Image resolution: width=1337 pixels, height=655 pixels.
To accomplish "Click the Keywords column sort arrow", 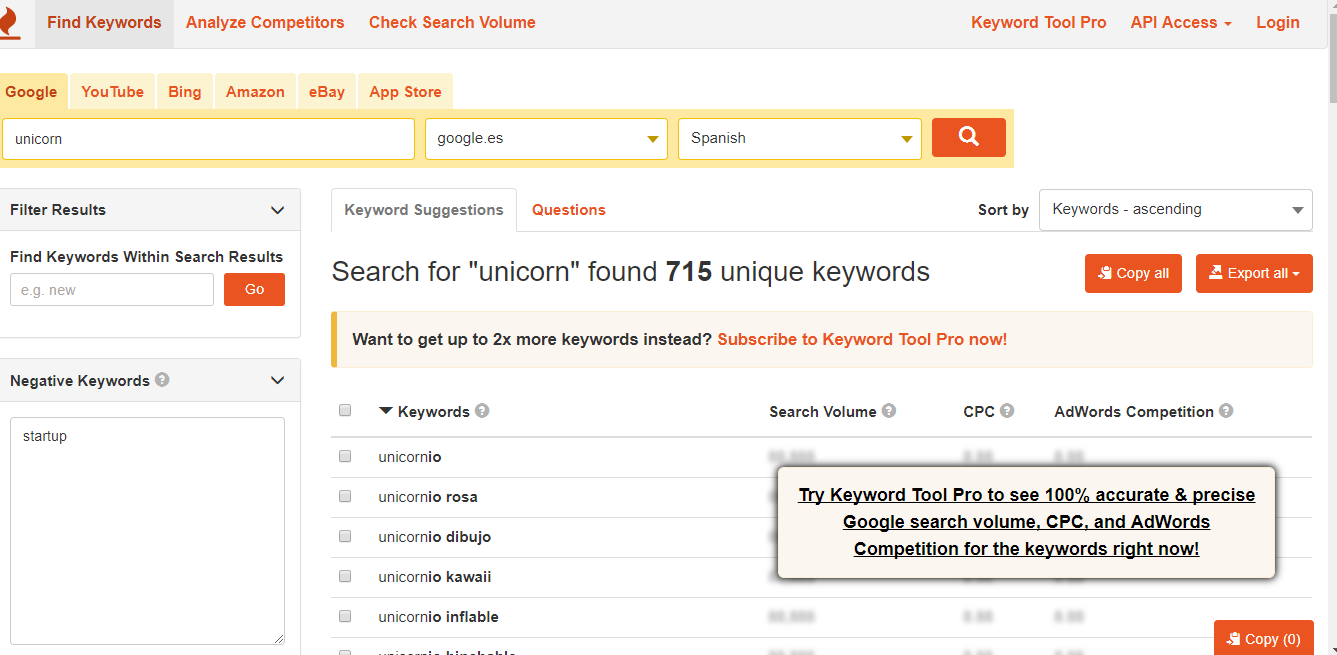I will 386,411.
